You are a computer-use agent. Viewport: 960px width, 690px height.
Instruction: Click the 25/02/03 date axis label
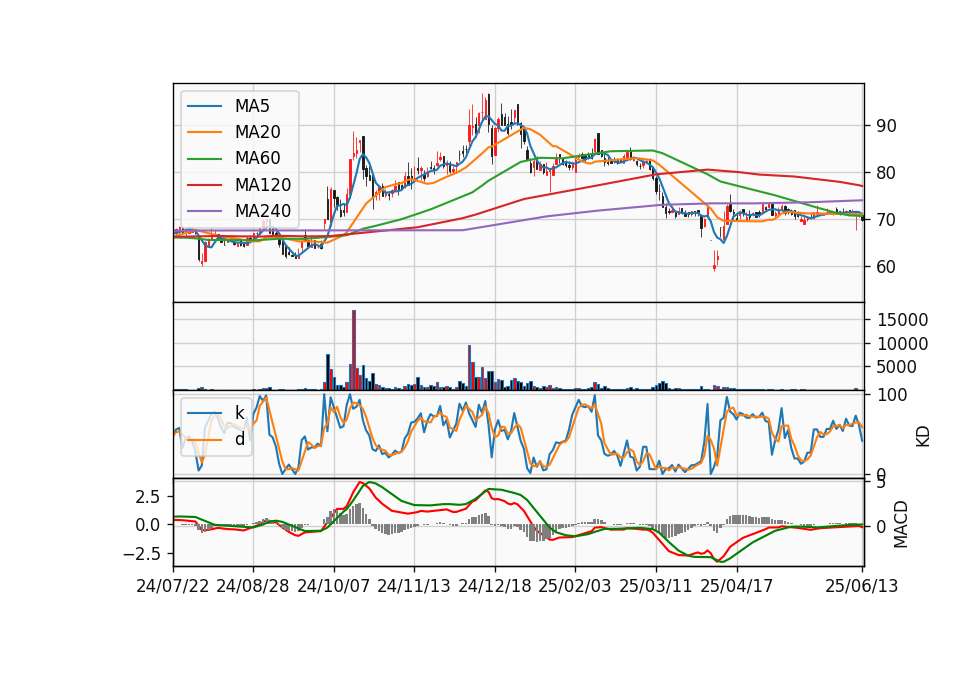[x=575, y=586]
